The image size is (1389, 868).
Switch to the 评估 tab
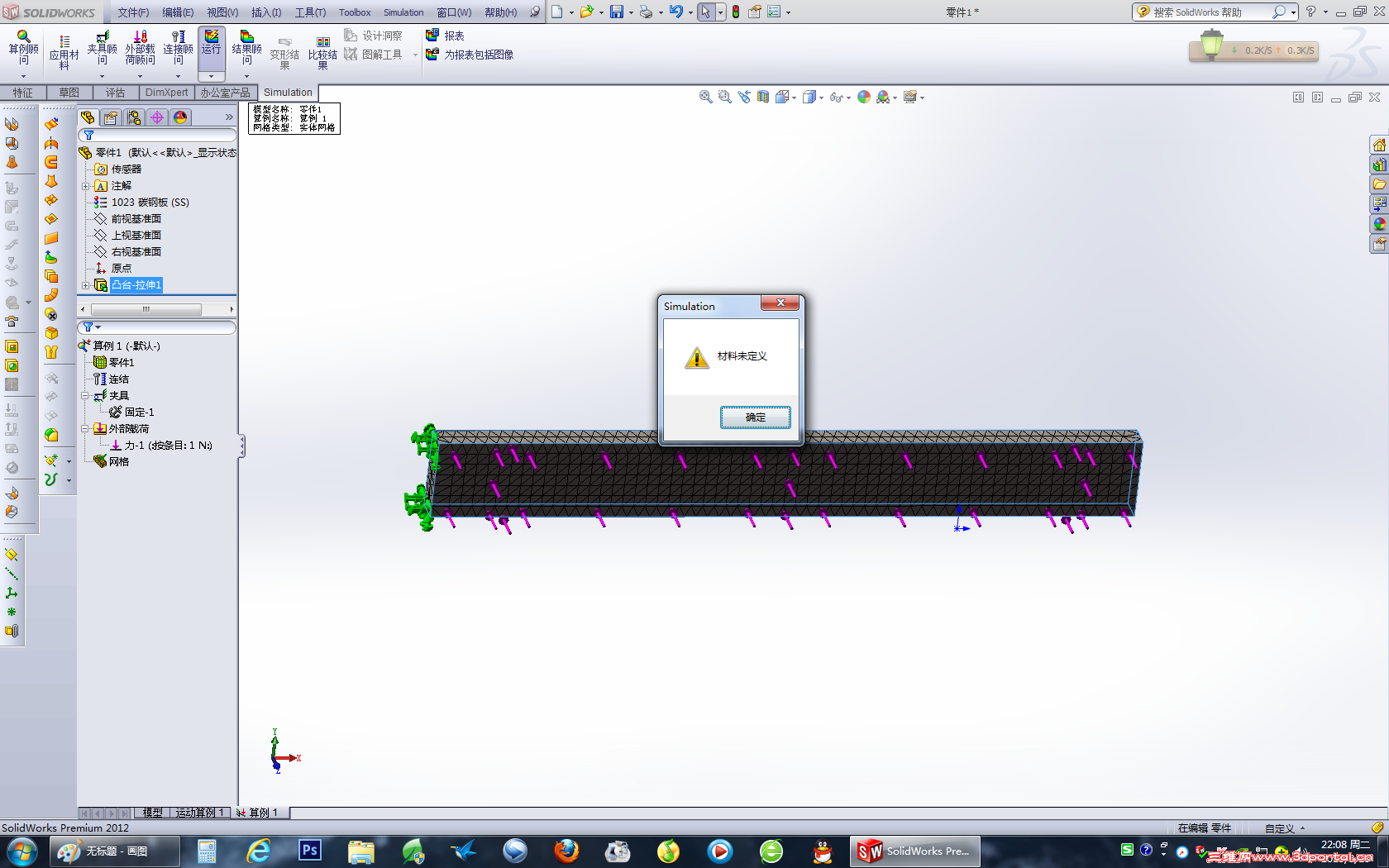pos(115,93)
